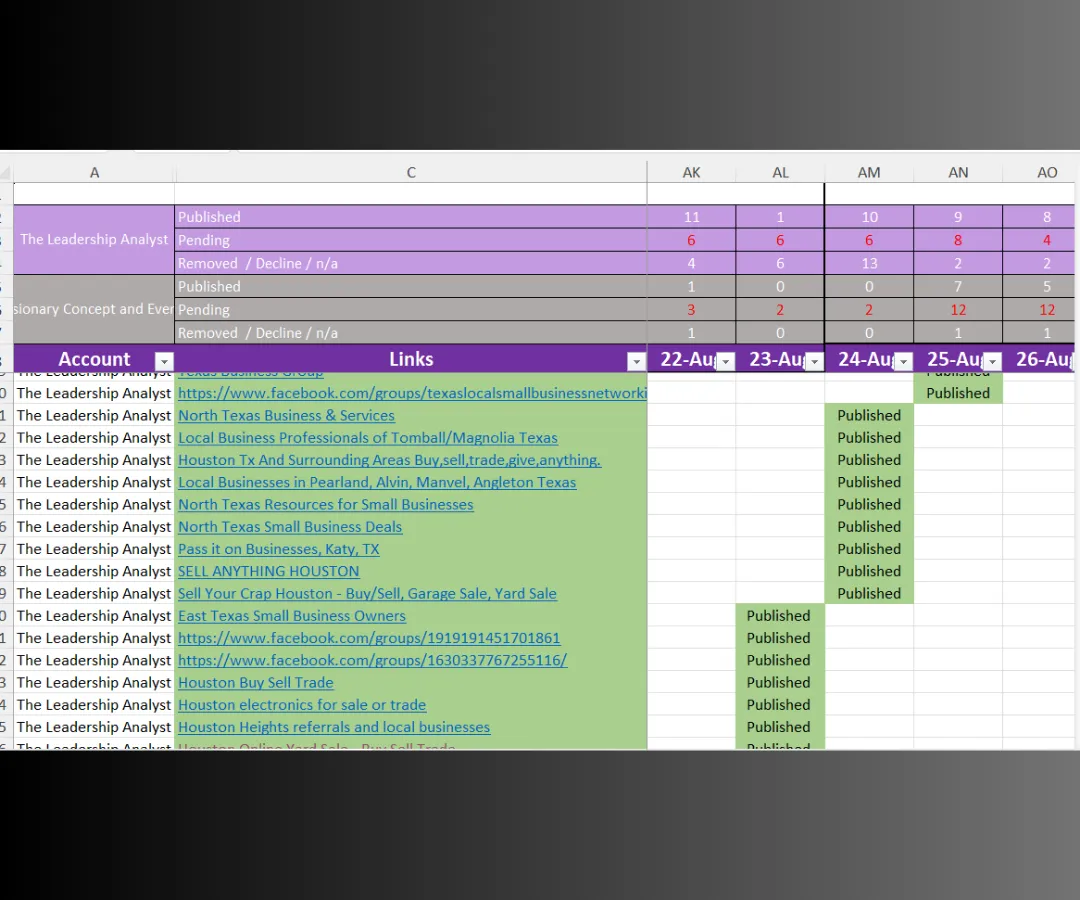
Task: Select The Leadership Analyst purple summary cell
Action: 94,240
